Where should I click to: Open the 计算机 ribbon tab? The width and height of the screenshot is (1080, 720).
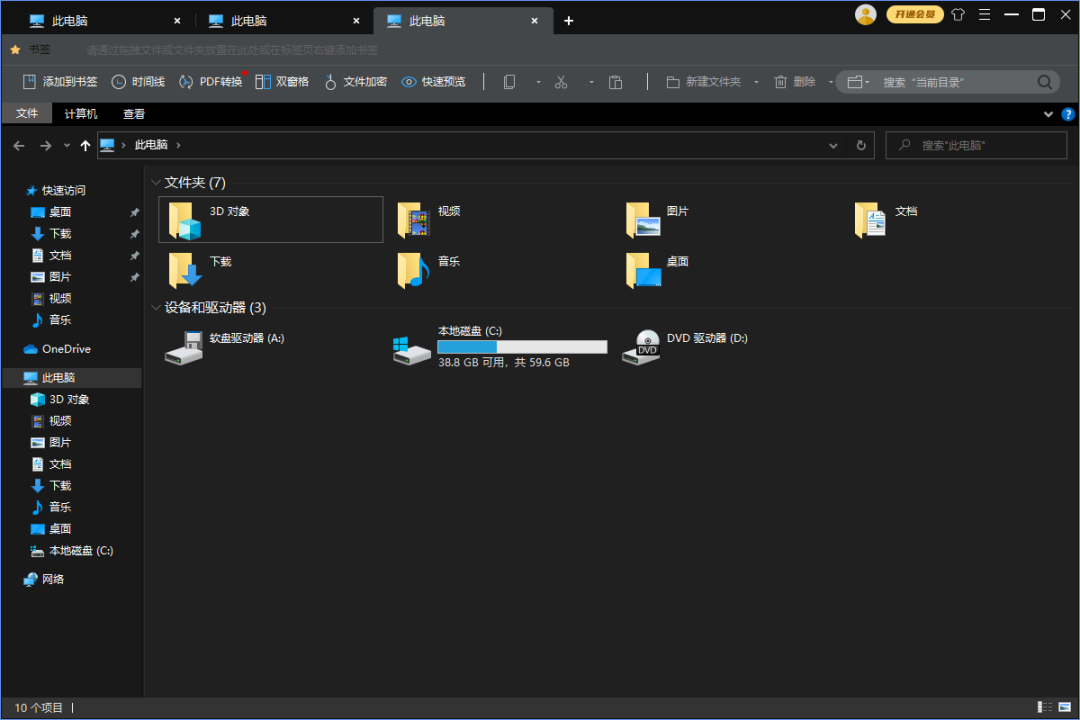point(81,114)
